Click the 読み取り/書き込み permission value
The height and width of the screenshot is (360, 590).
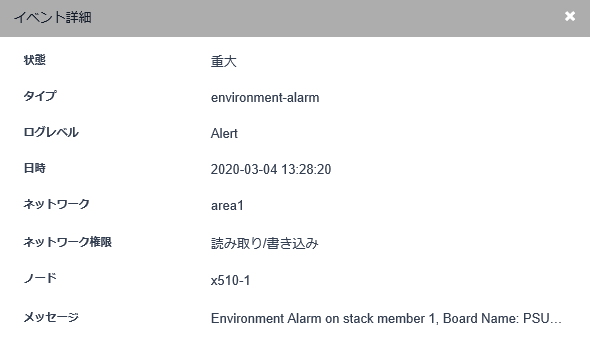pyautogui.click(x=265, y=243)
